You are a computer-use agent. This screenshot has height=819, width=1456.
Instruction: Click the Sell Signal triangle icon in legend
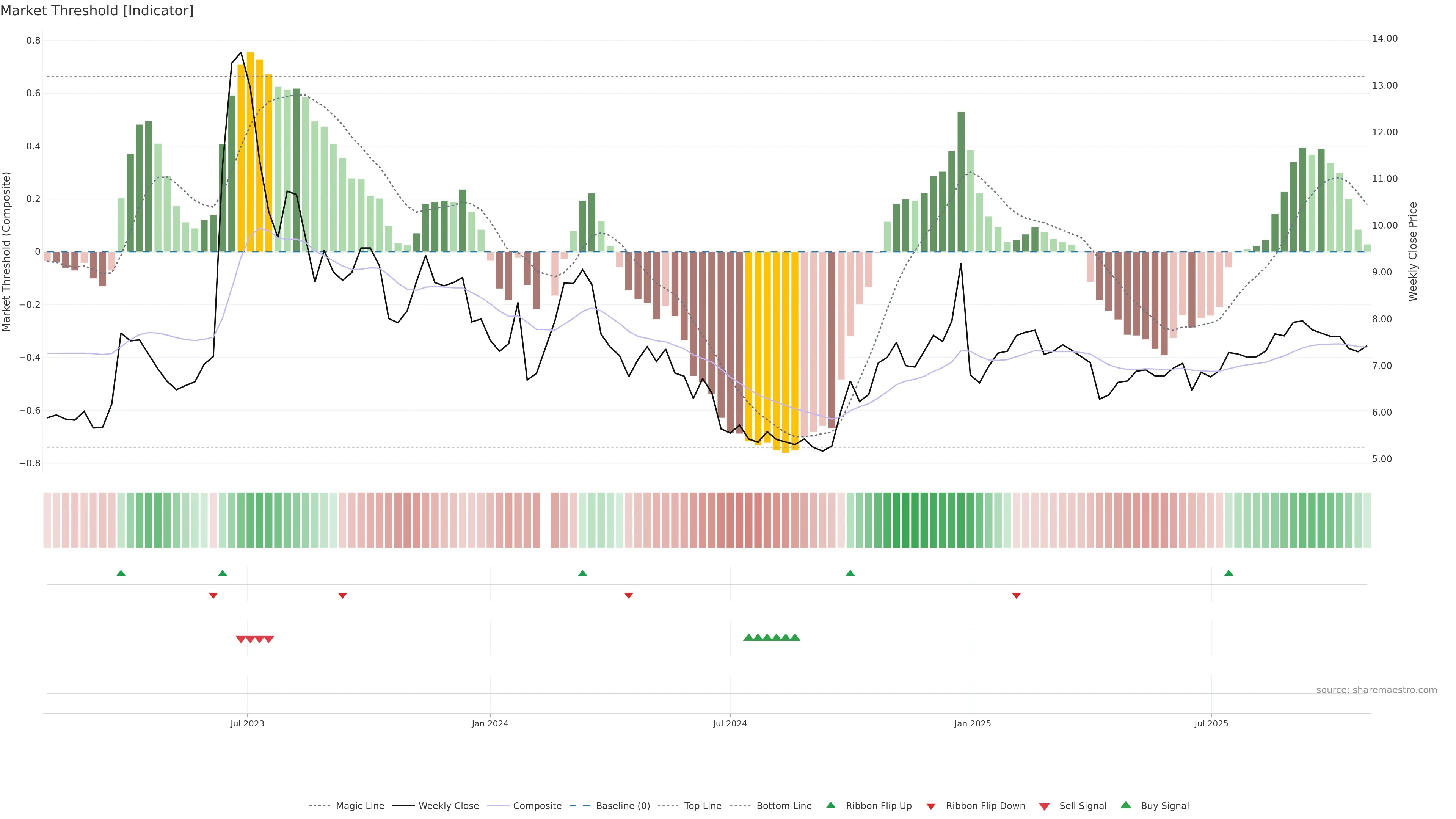coord(1045,806)
